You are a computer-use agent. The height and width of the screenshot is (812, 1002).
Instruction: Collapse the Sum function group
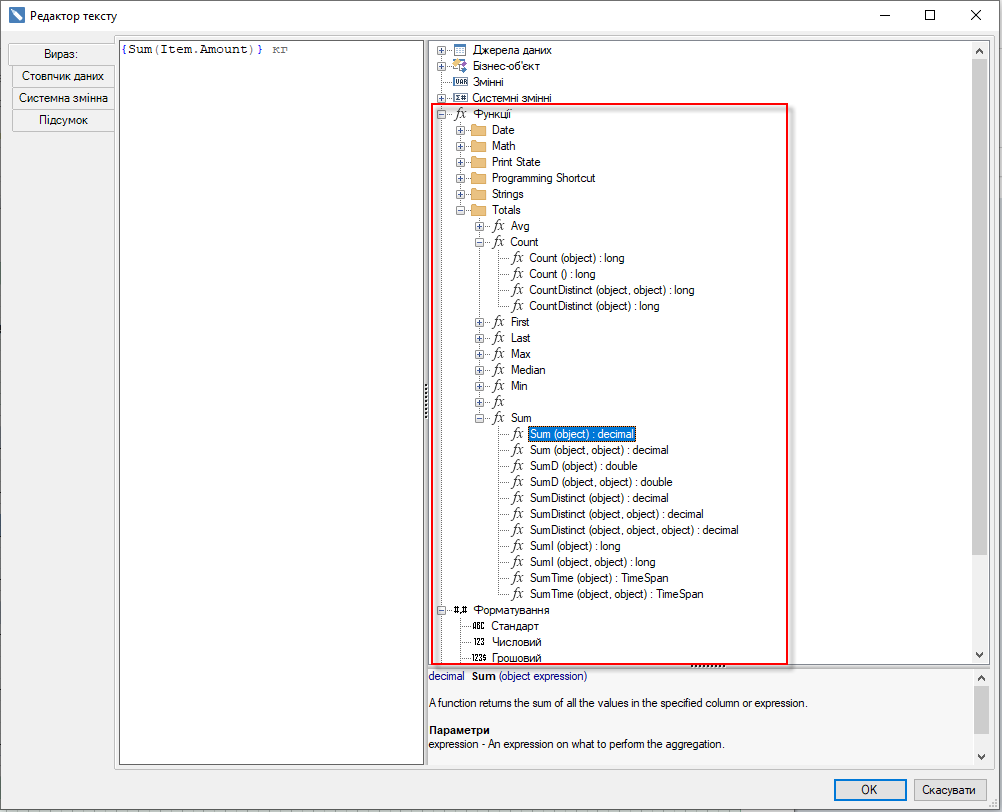click(479, 418)
